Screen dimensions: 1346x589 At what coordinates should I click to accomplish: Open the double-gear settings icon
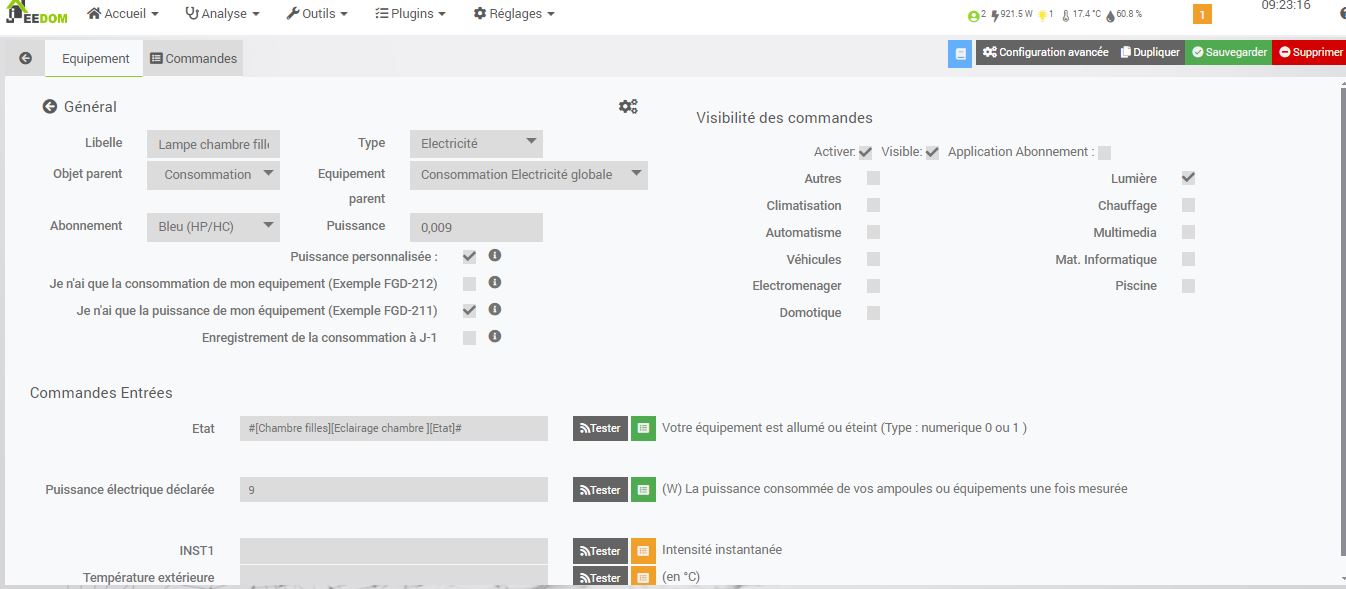[x=628, y=106]
